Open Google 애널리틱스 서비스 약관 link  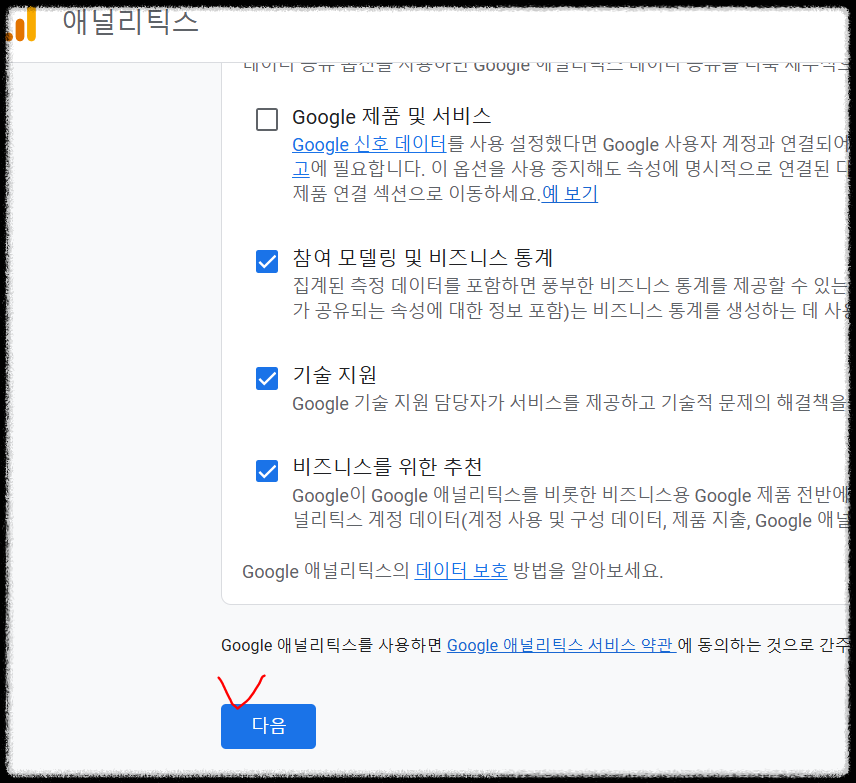(x=561, y=645)
